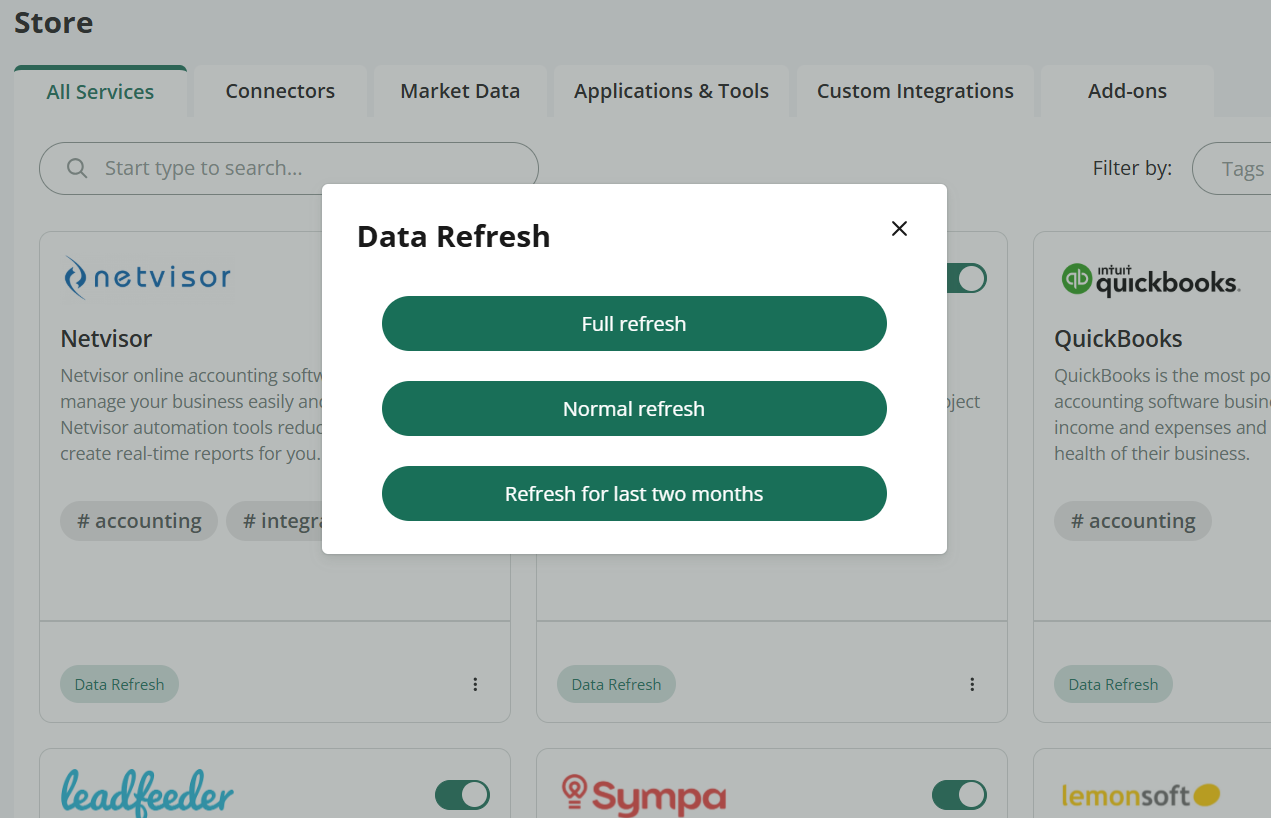The height and width of the screenshot is (818, 1271).
Task: Switch to the All Services tab
Action: coord(100,92)
